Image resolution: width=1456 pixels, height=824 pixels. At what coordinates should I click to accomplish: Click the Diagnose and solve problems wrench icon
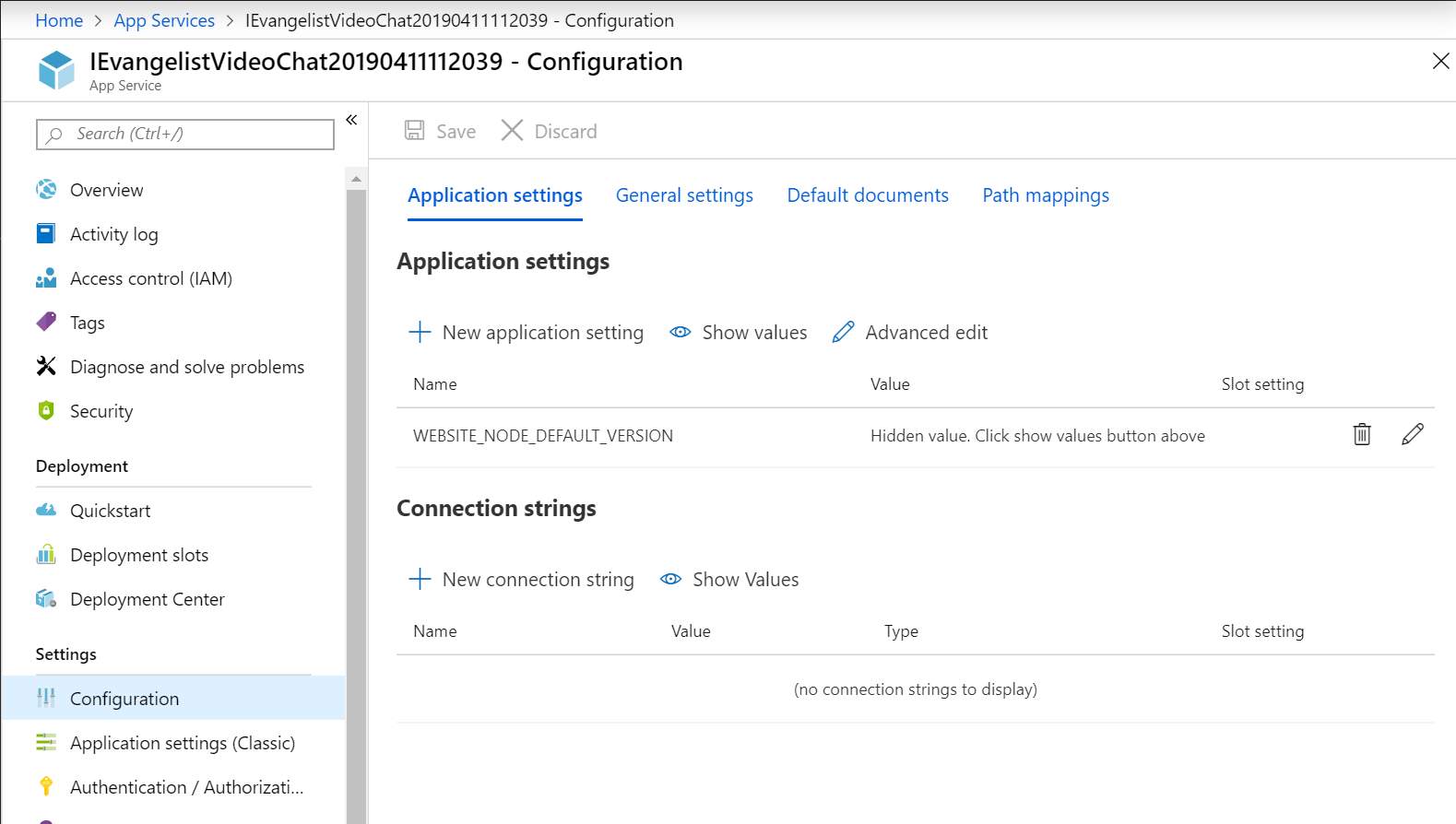pyautogui.click(x=46, y=366)
